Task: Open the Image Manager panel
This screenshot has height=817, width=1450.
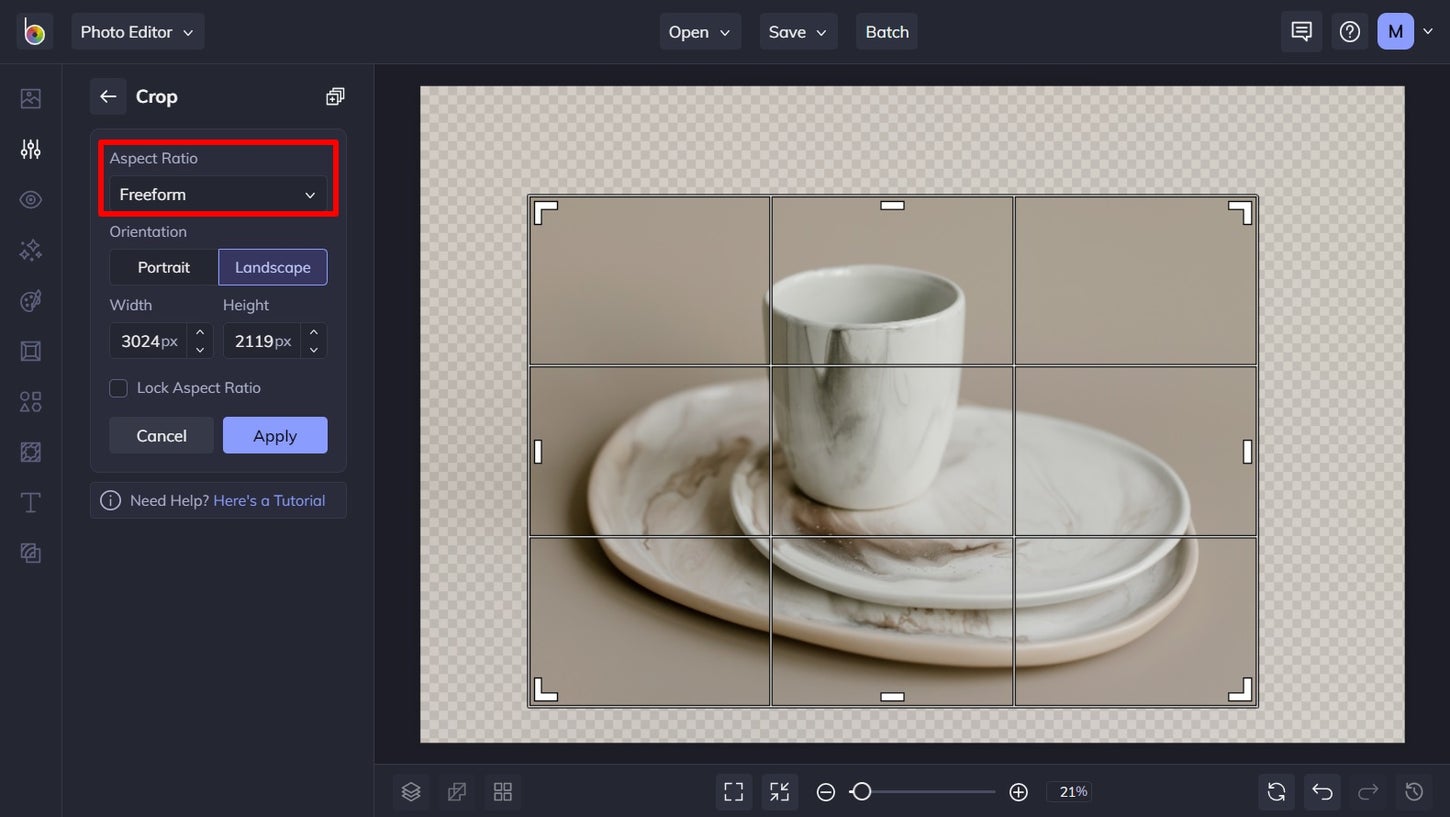Action: [30, 97]
